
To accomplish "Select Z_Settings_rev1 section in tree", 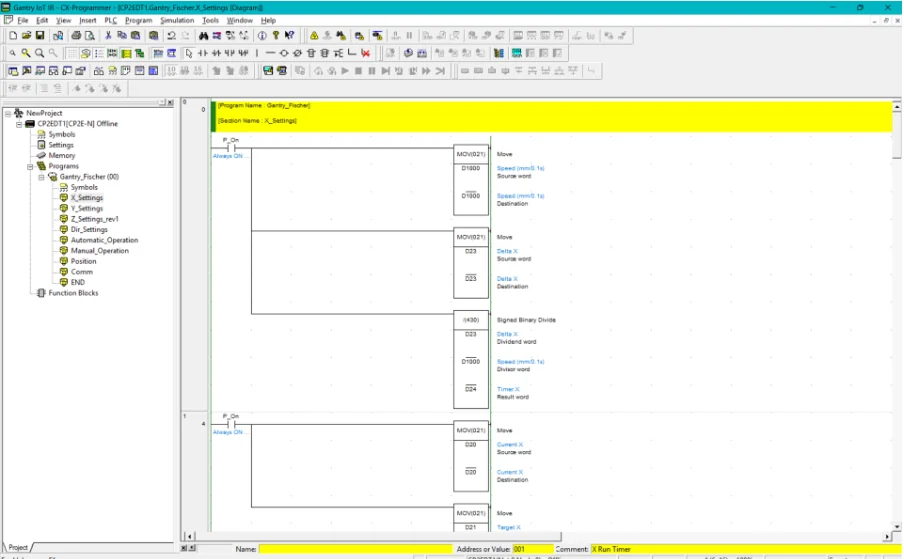I will point(95,219).
